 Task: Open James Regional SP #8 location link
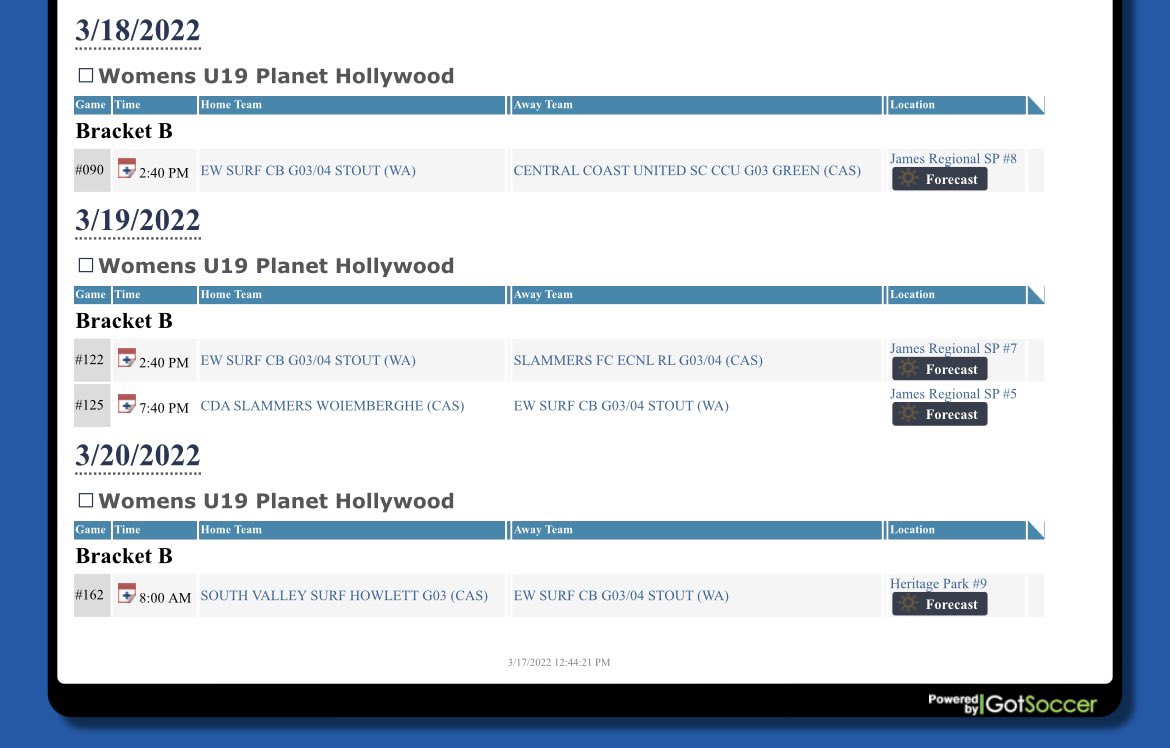tap(953, 158)
